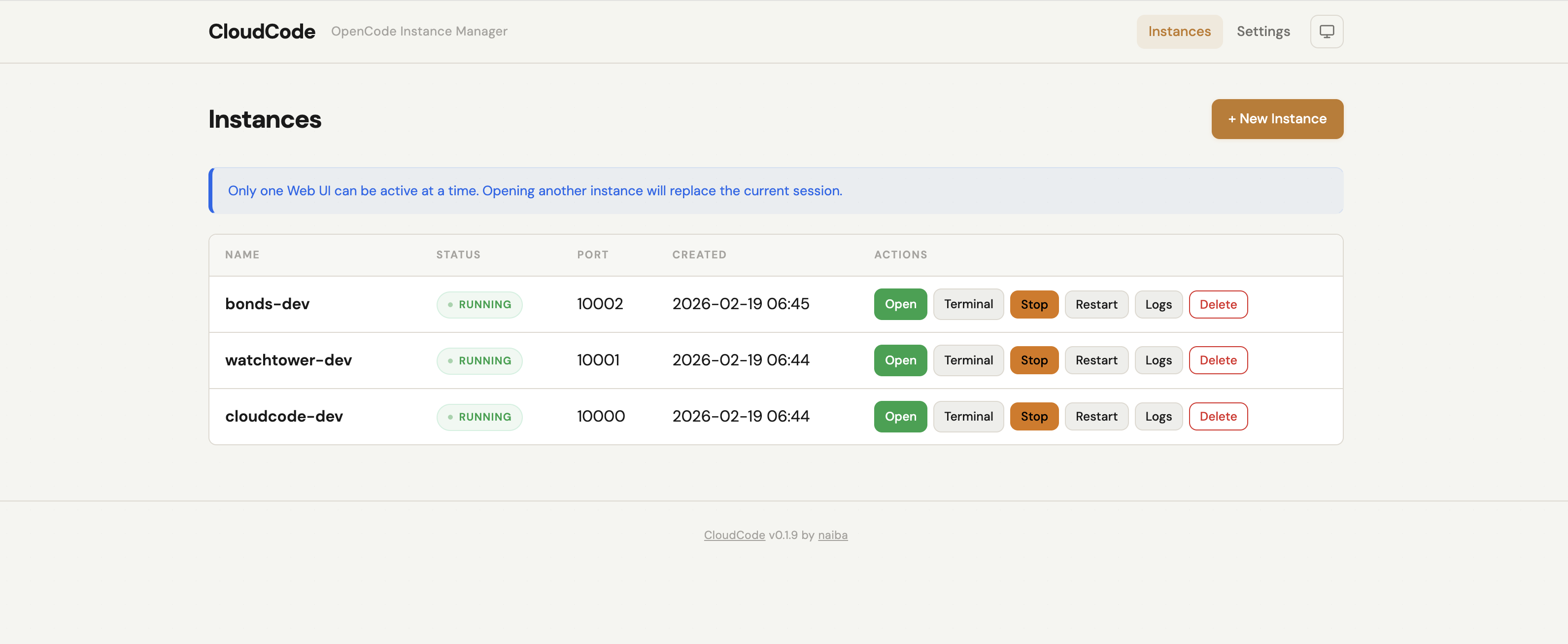Open the bonds-dev instance
Viewport: 1568px width, 644px height.
900,304
